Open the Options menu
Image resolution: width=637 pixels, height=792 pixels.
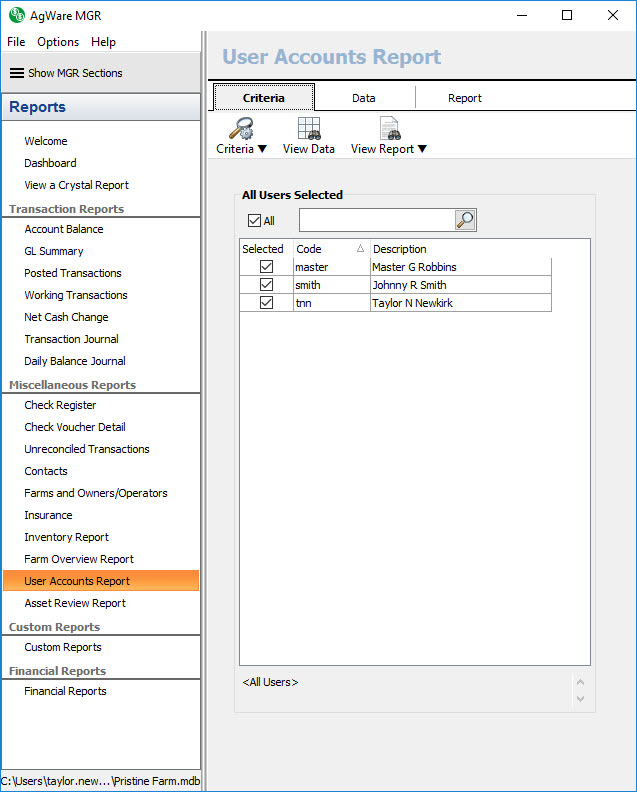(x=58, y=42)
